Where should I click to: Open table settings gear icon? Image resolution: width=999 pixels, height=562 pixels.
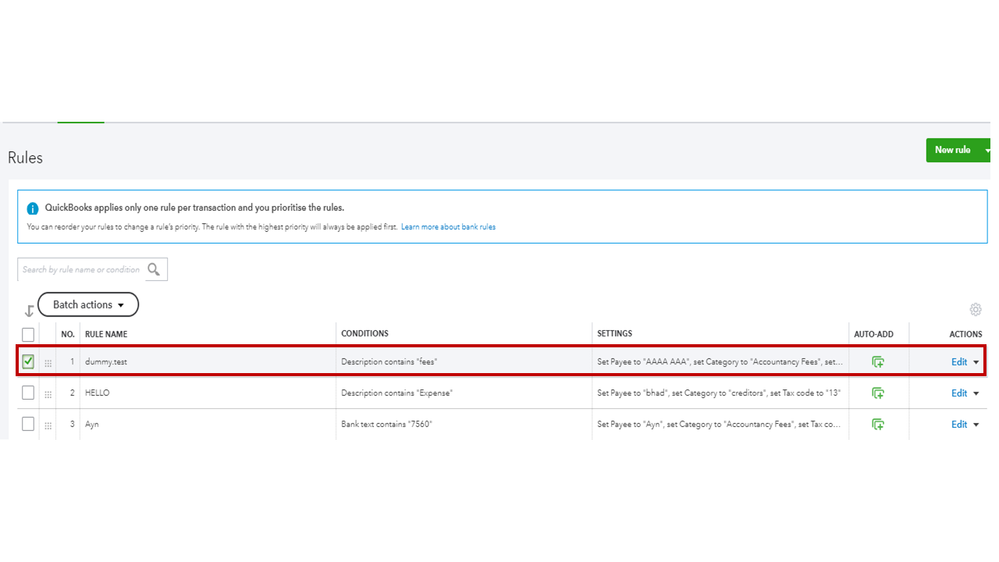975,310
